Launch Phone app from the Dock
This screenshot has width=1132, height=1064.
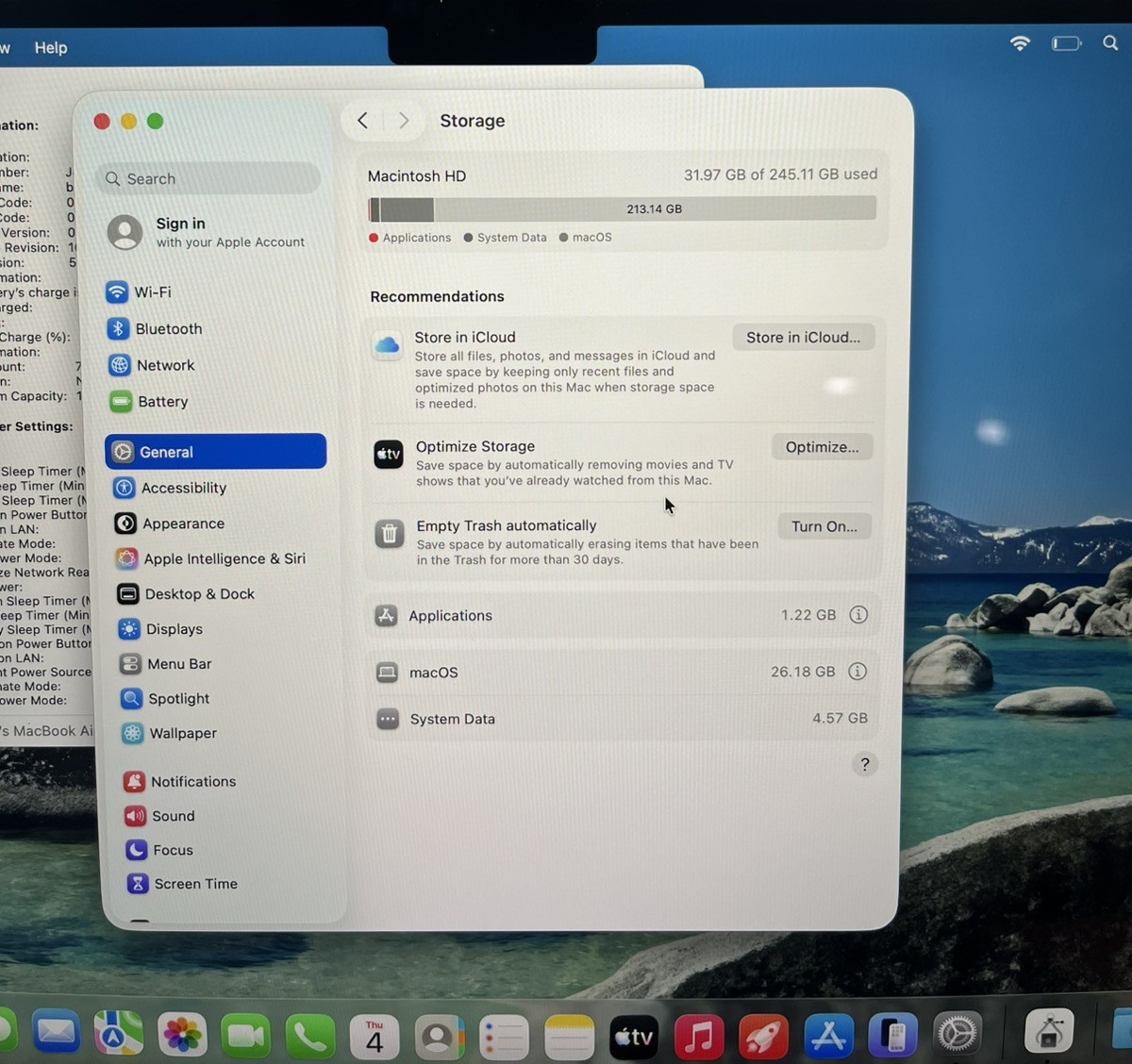pyautogui.click(x=310, y=1037)
